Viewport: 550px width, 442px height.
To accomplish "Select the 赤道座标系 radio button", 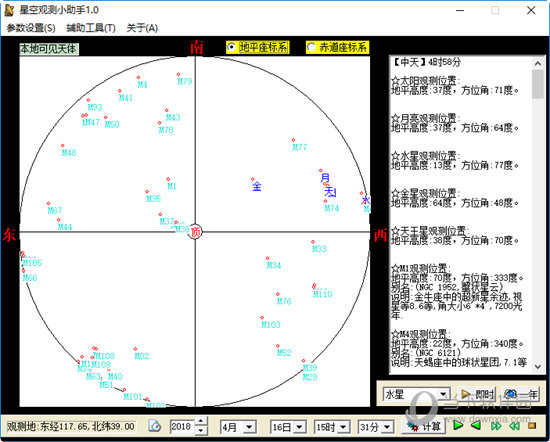I will (x=337, y=47).
